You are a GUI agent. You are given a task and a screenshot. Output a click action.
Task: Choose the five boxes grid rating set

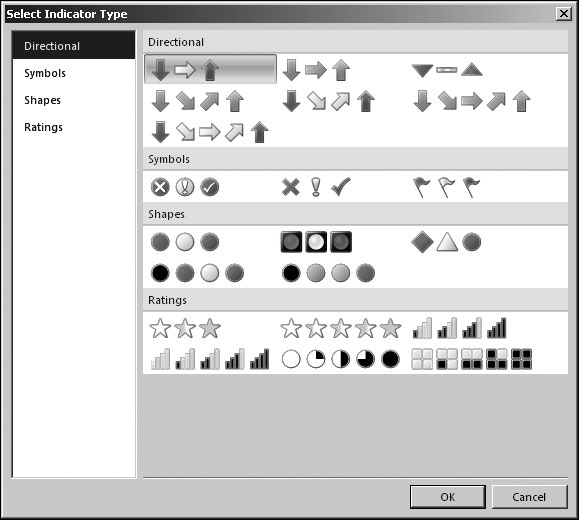coord(472,359)
